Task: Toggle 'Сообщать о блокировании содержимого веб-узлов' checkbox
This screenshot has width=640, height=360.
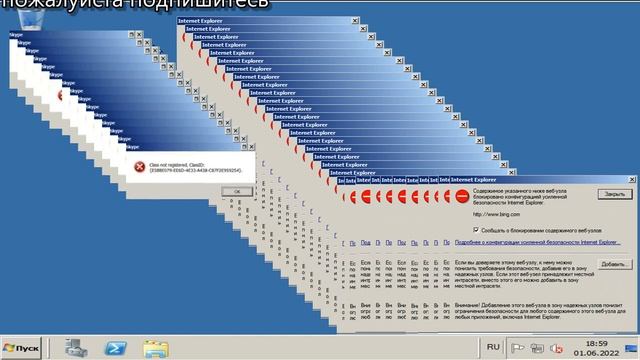Action: tap(476, 230)
